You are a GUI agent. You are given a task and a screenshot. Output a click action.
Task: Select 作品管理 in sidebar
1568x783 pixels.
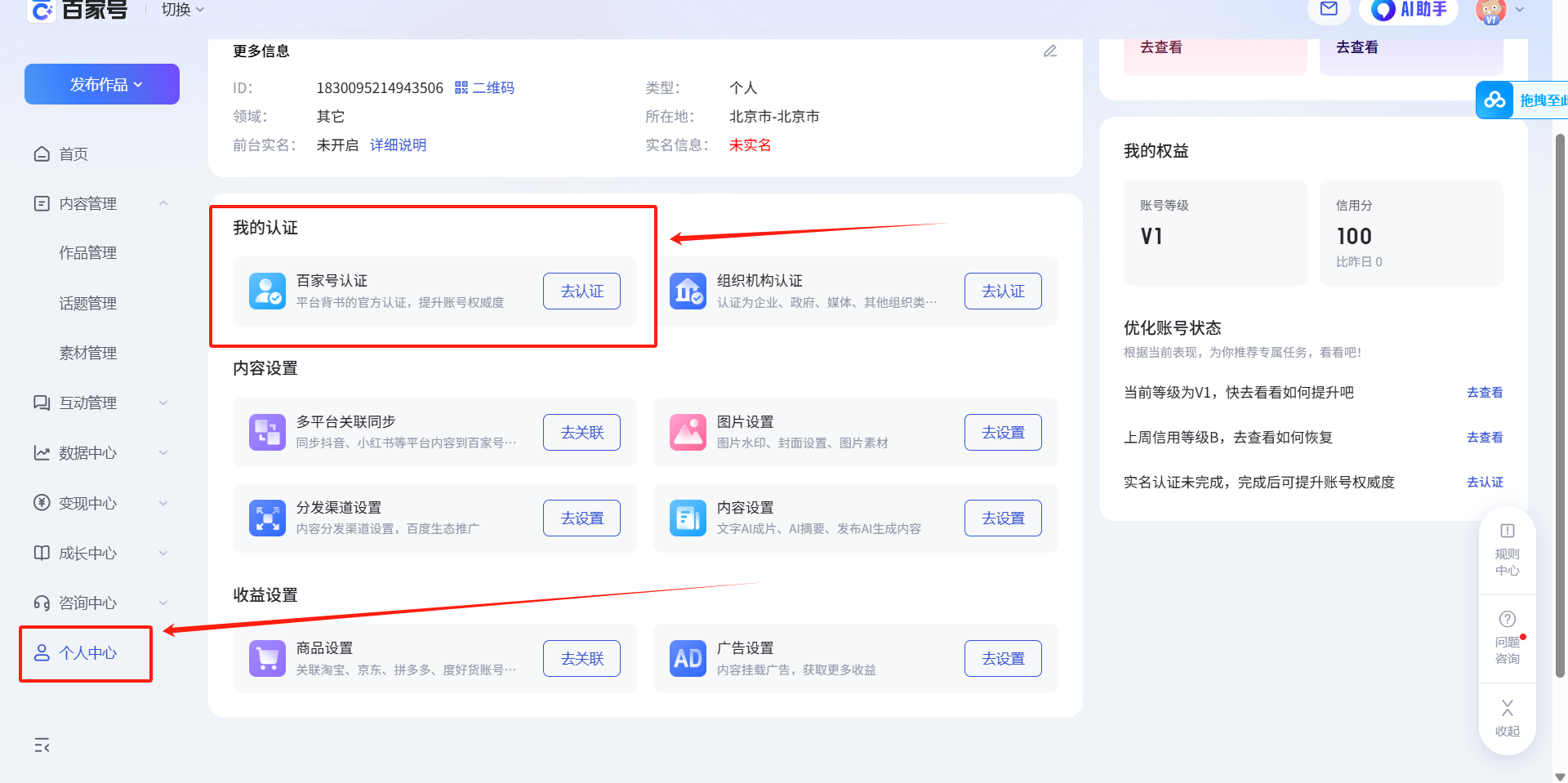pyautogui.click(x=87, y=253)
